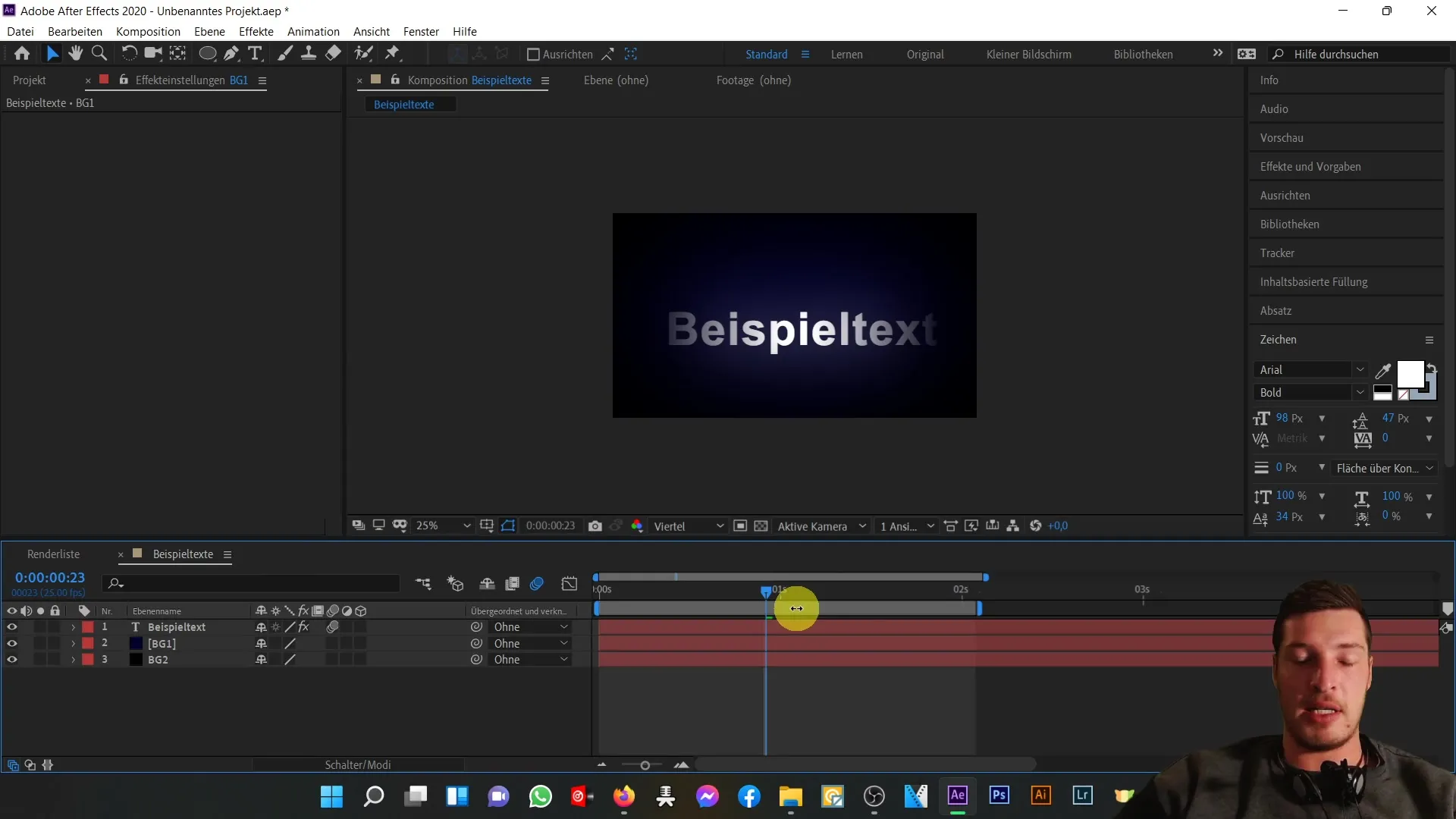Click the brush tool icon
The image size is (1456, 819).
(x=283, y=54)
